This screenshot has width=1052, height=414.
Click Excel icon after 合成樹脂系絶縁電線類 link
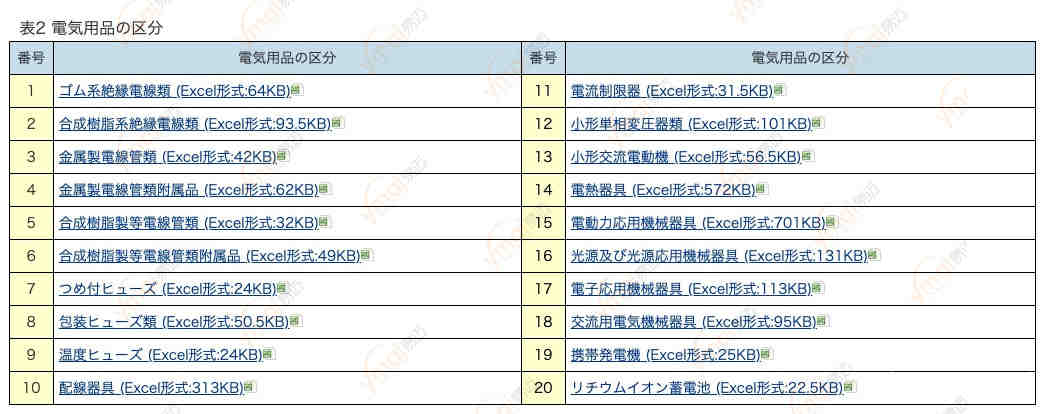pyautogui.click(x=336, y=123)
